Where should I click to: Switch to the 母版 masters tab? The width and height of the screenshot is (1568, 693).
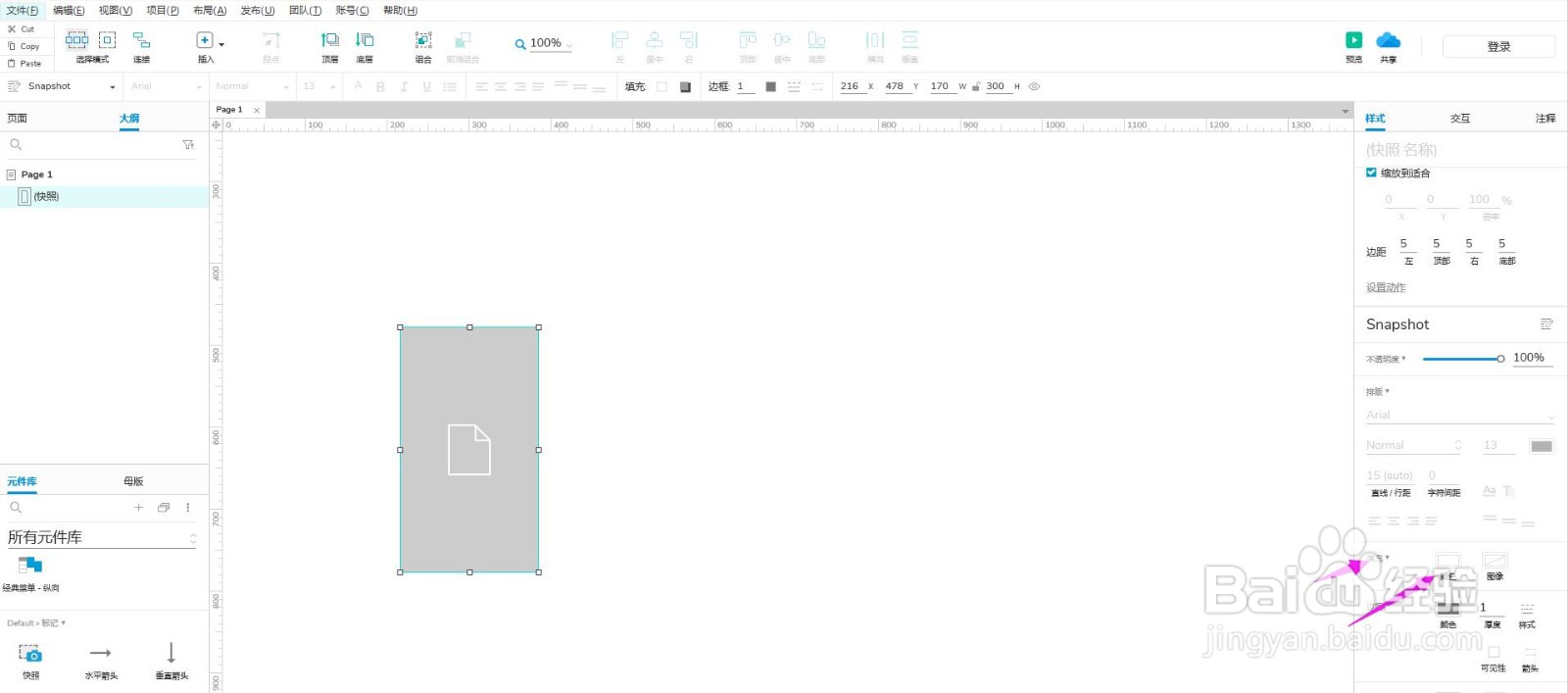point(133,481)
